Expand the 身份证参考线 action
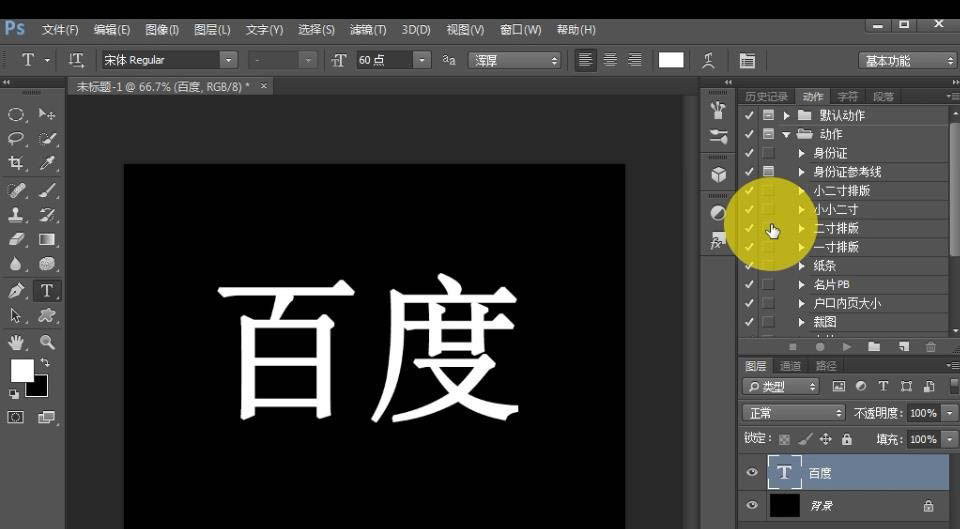The width and height of the screenshot is (960, 529). [x=801, y=172]
